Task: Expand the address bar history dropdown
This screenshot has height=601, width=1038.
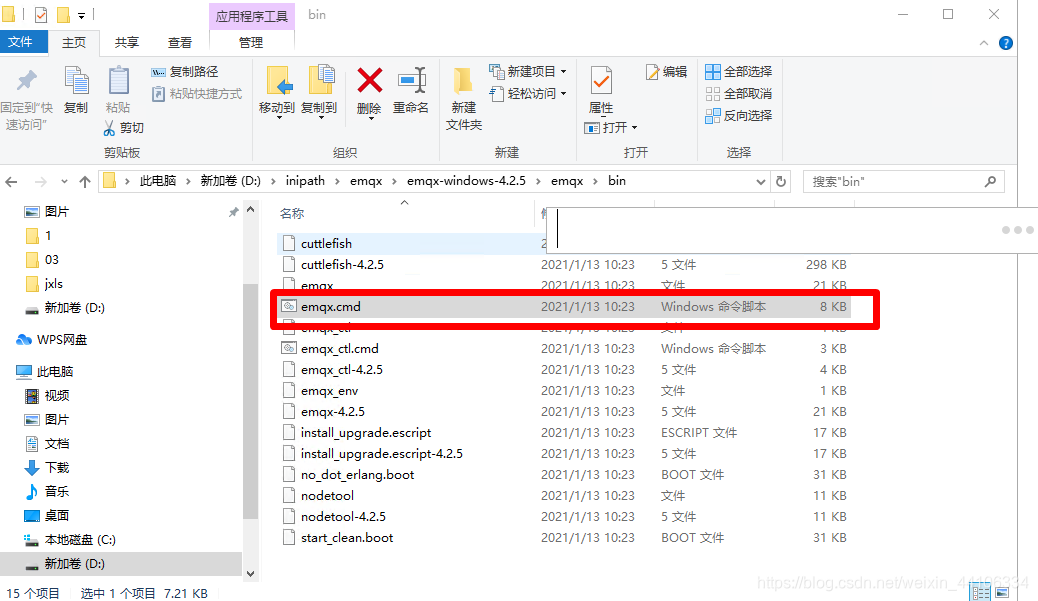Action: 761,181
